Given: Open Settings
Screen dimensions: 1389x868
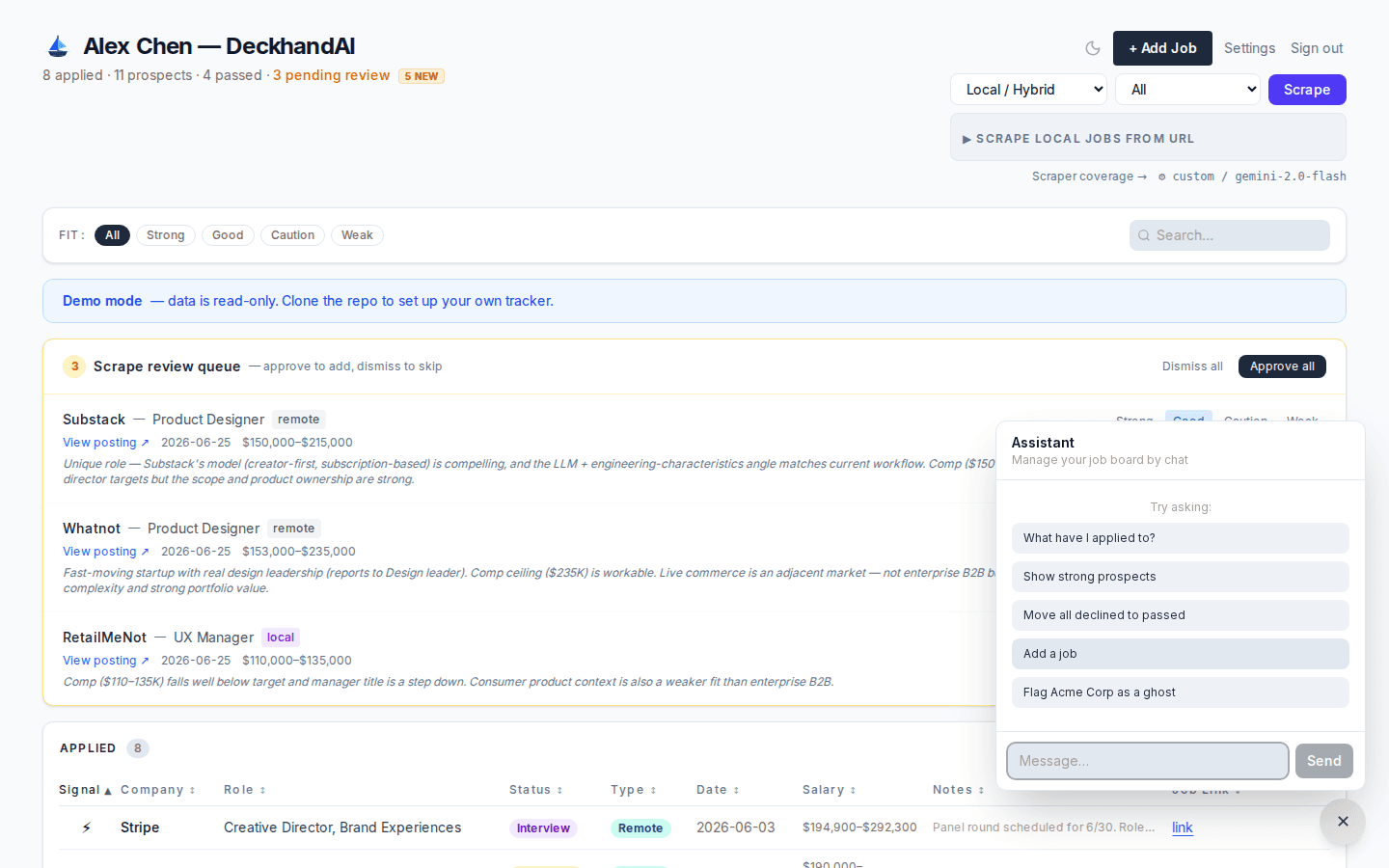Looking at the screenshot, I should click(x=1249, y=48).
